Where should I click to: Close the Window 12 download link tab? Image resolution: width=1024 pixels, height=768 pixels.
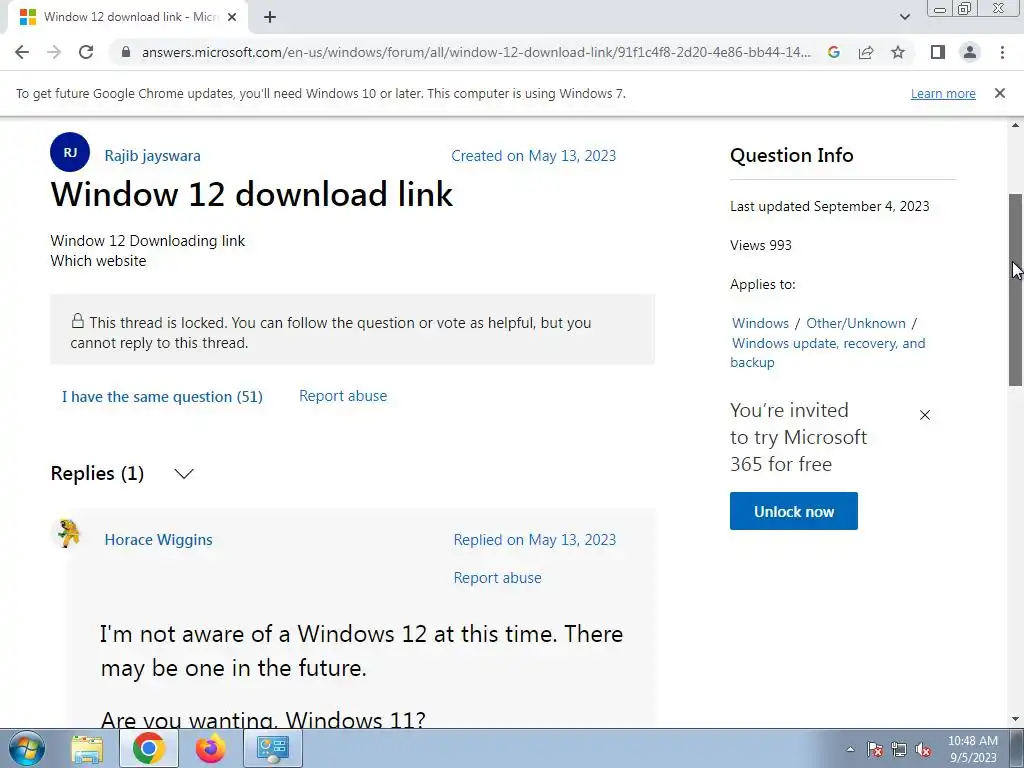point(232,18)
